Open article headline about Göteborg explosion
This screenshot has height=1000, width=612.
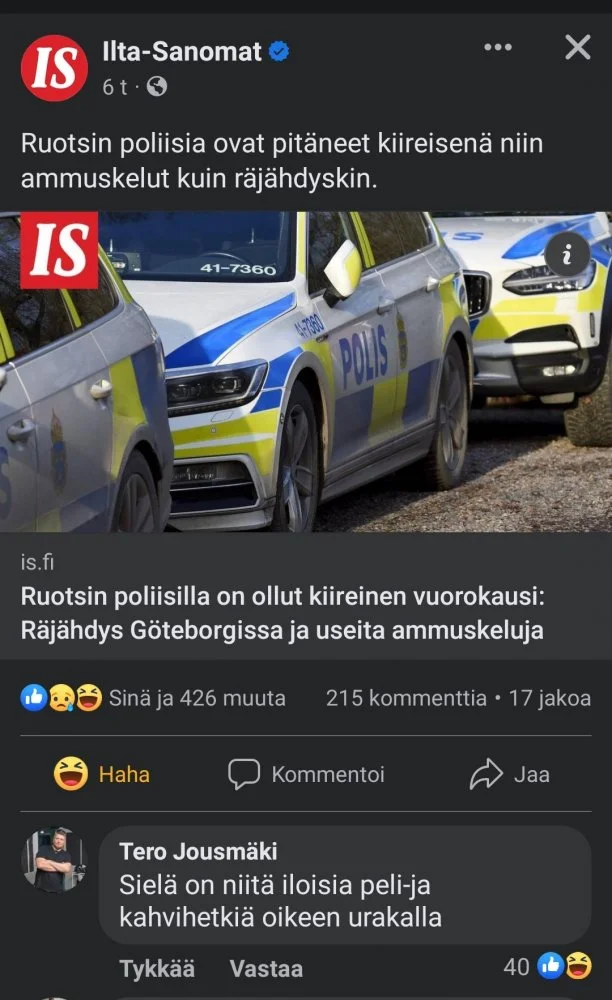click(282, 613)
